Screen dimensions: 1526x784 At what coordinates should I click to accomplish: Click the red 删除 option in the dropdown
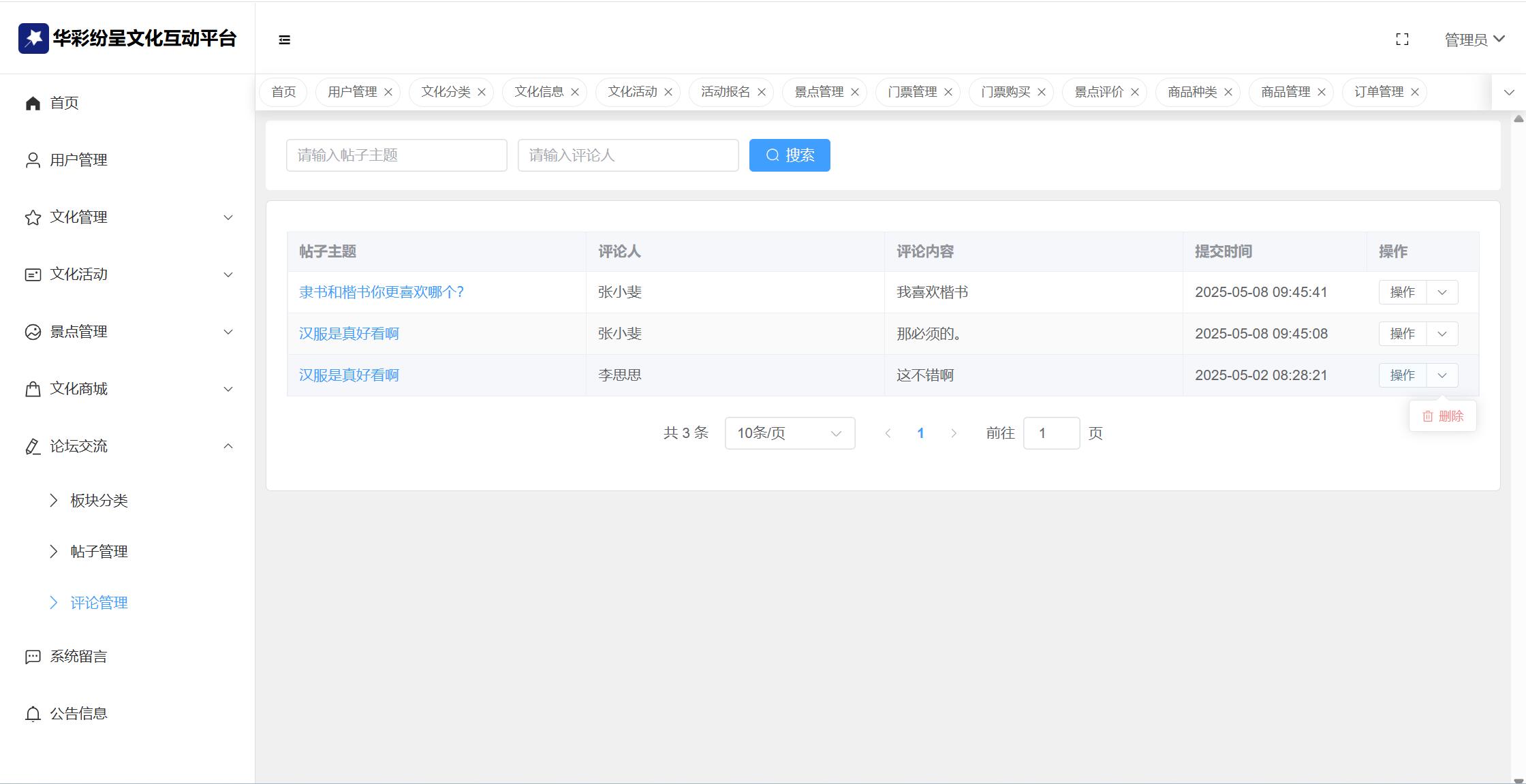click(1443, 416)
